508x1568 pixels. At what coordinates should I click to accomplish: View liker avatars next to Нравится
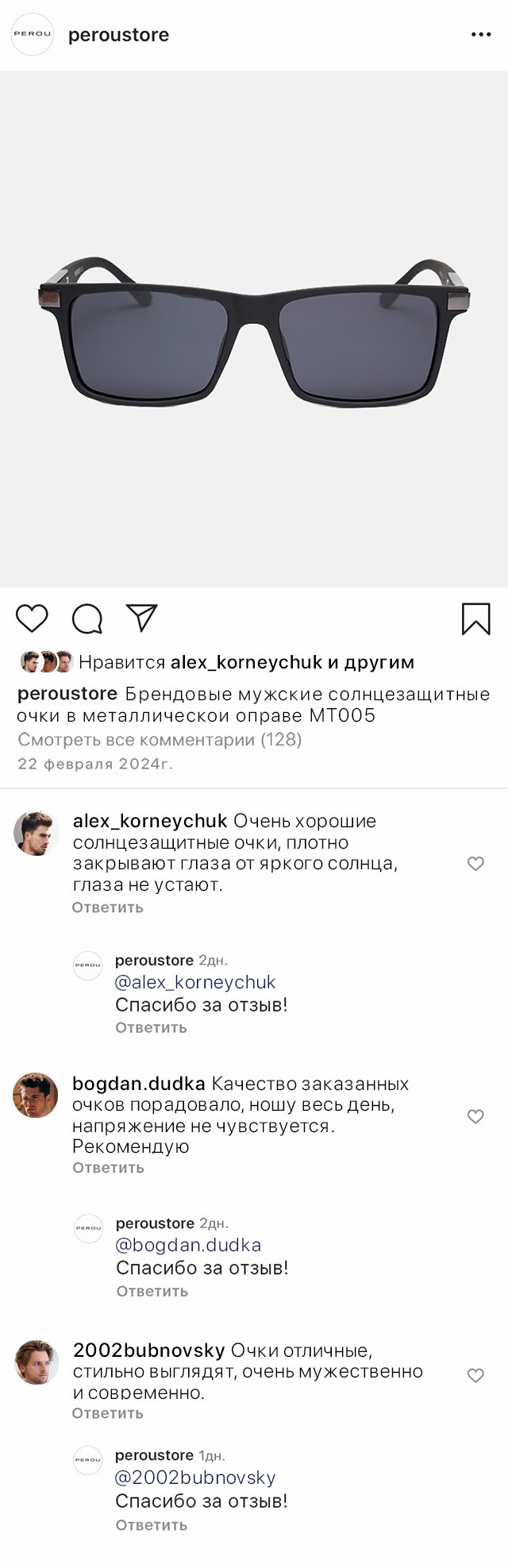point(47,662)
